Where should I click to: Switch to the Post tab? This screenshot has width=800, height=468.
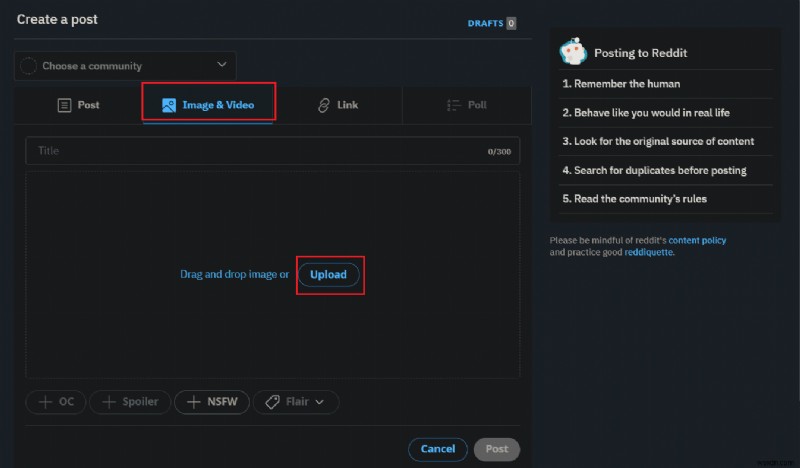(78, 105)
